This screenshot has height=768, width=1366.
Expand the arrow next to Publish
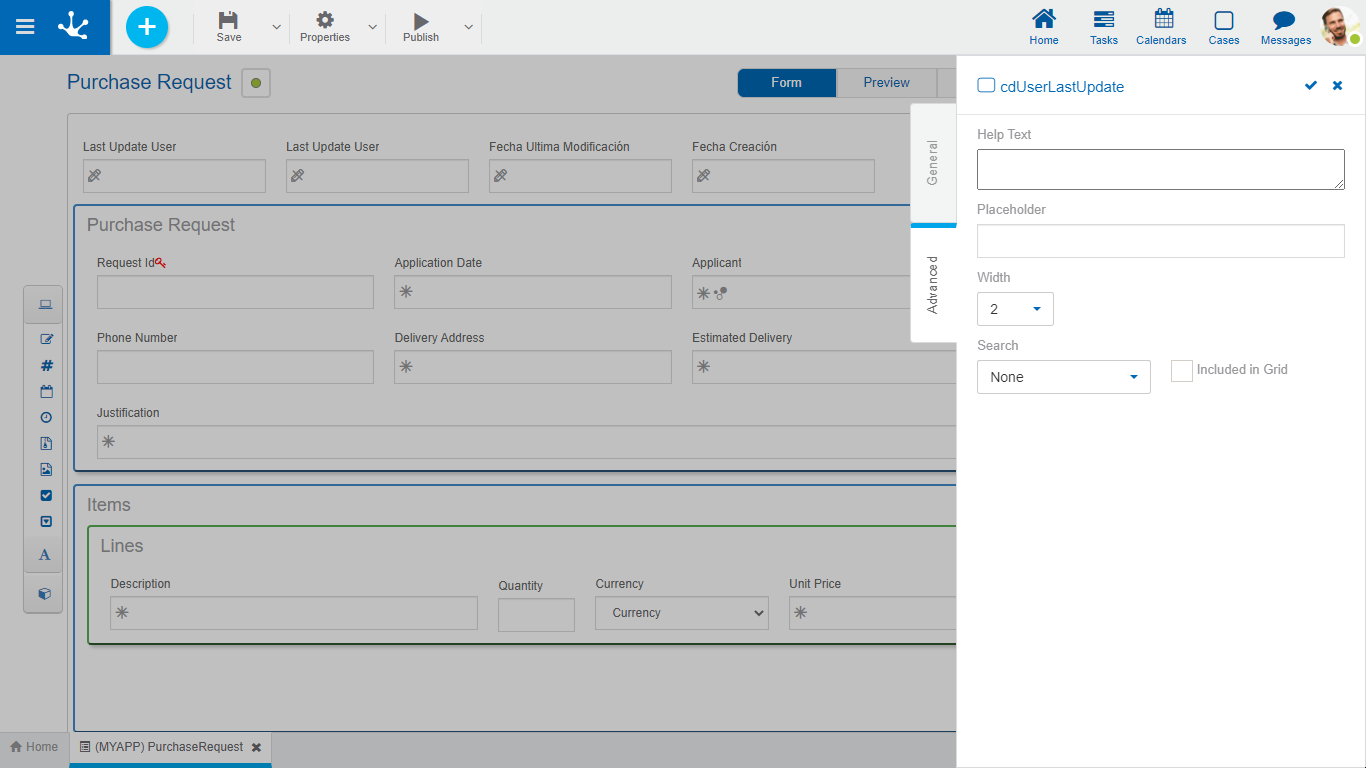click(x=468, y=27)
